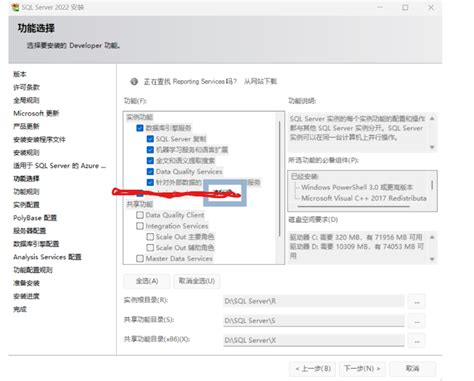Enable the Master Data Services checkbox
This screenshot has height=381, width=474.
140,259
